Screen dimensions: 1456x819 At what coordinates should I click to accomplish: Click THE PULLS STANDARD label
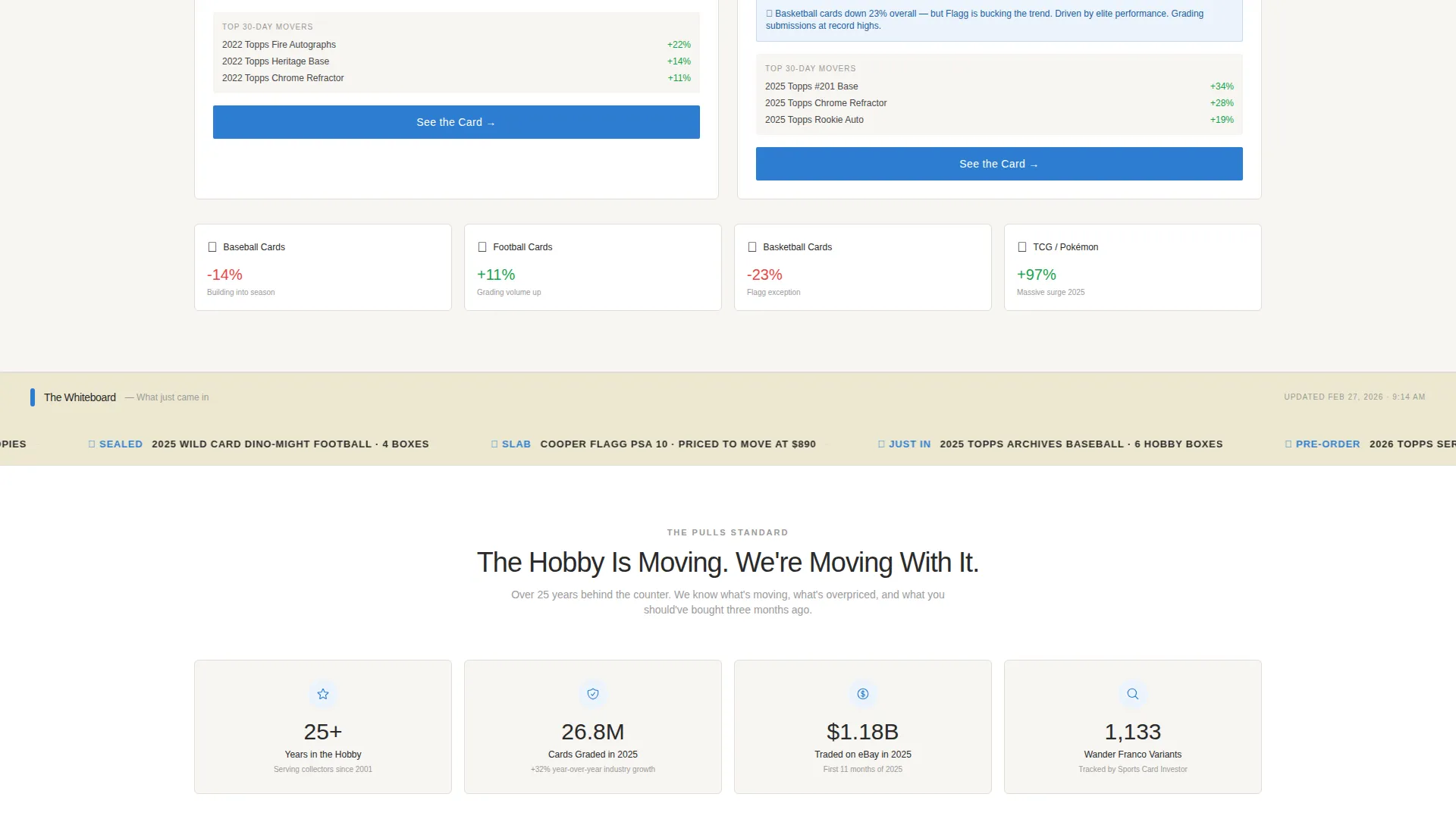tap(728, 532)
